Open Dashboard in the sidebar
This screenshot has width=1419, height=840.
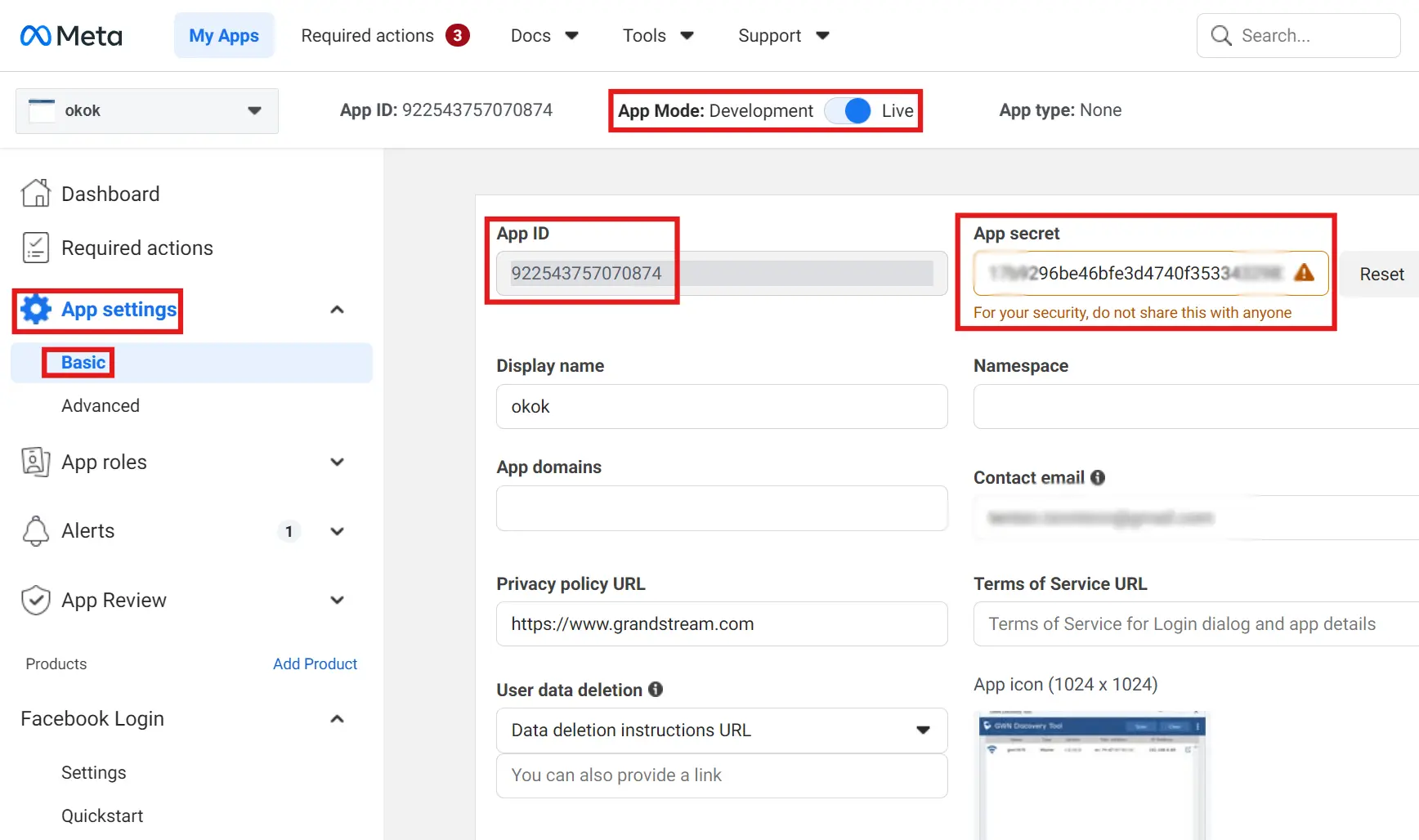pos(110,194)
